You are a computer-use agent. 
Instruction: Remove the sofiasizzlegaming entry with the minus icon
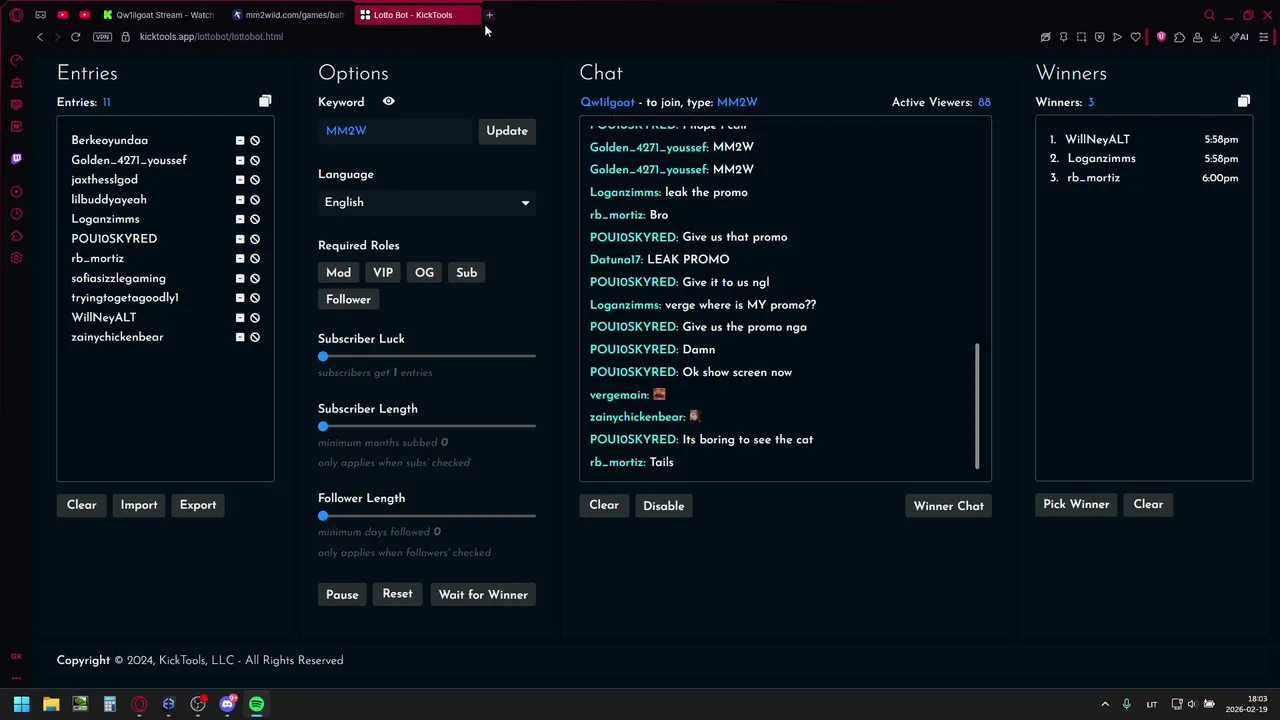click(x=240, y=278)
